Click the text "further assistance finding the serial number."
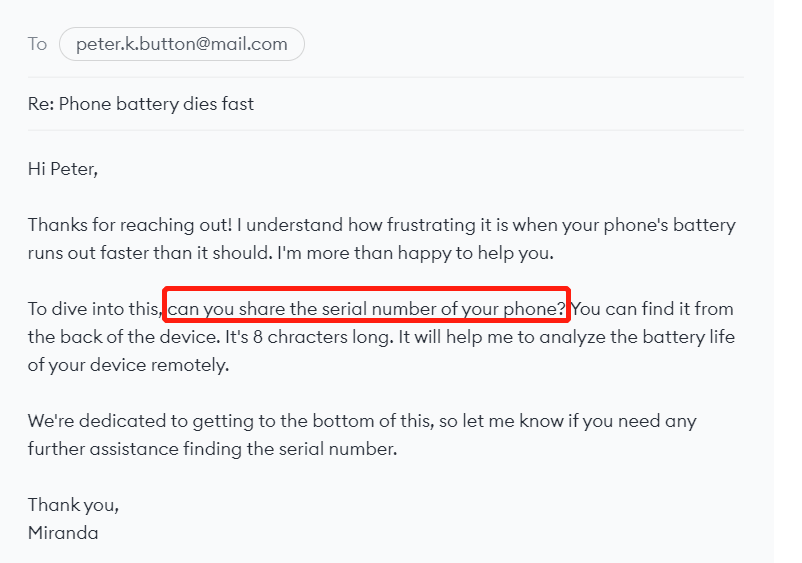The width and height of the screenshot is (802, 563). pos(212,449)
